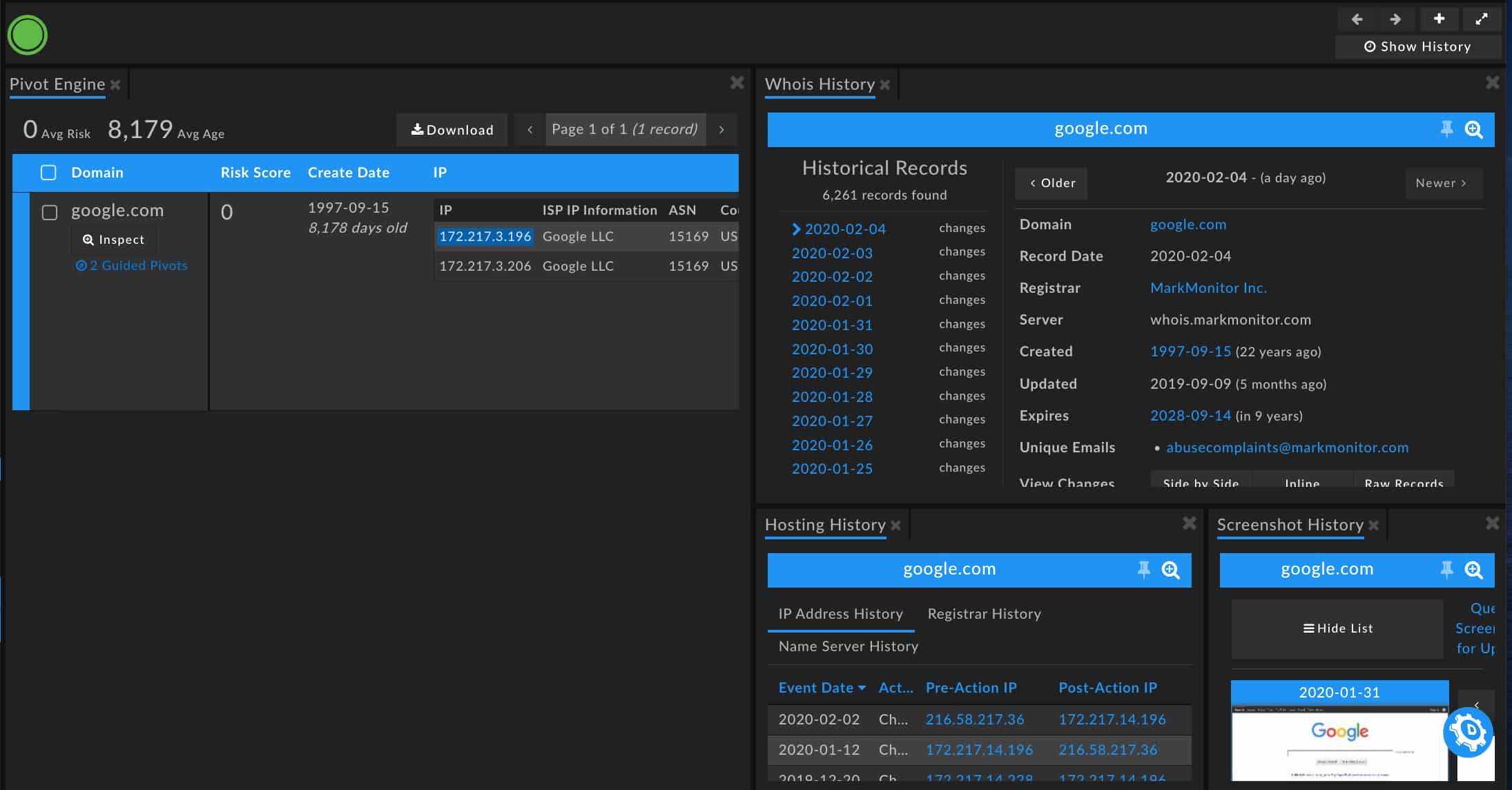The image size is (1512, 790).
Task: Toggle Hide List in Screenshot History
Action: point(1337,628)
